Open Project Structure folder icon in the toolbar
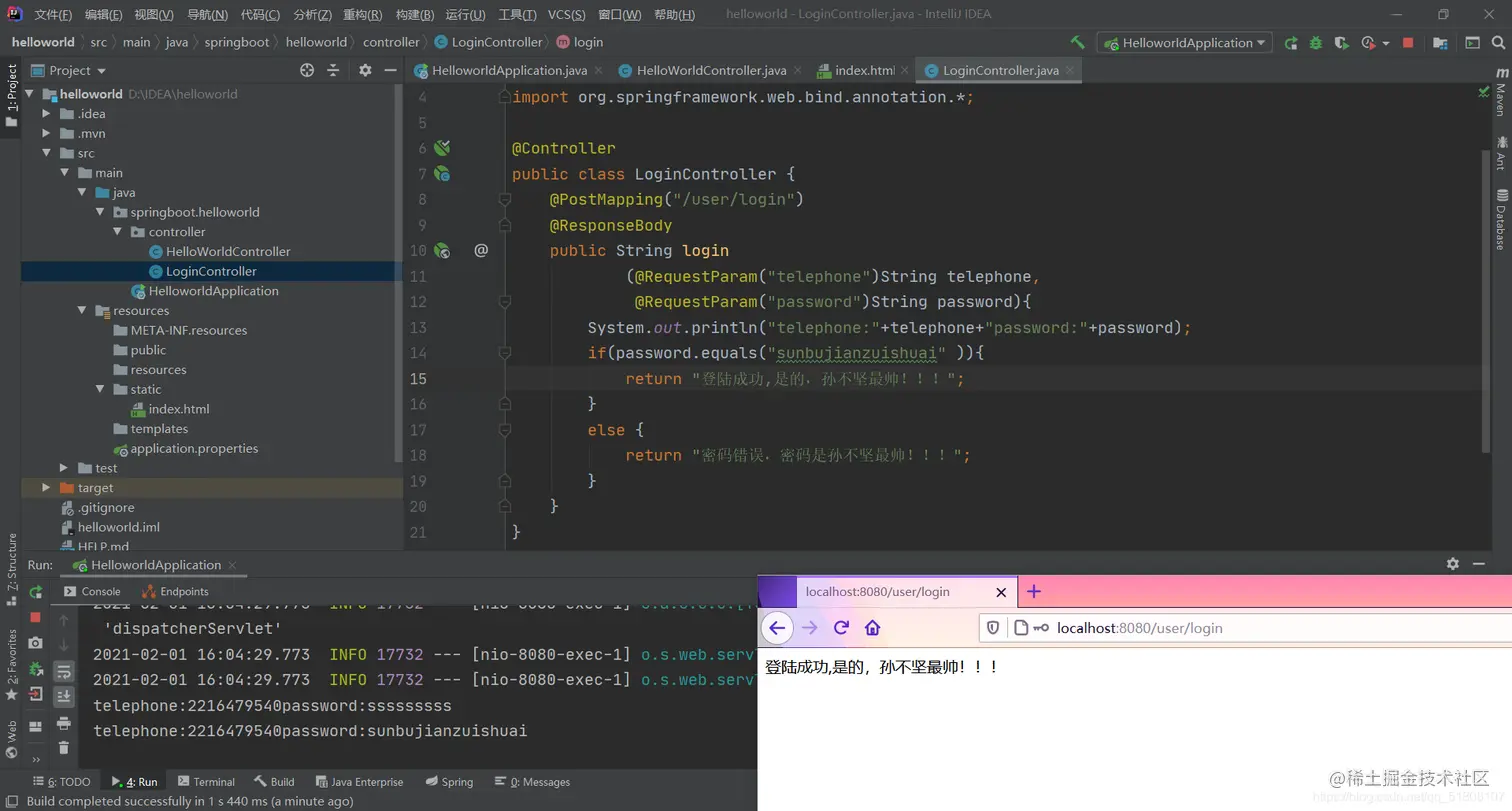 pyautogui.click(x=1440, y=43)
